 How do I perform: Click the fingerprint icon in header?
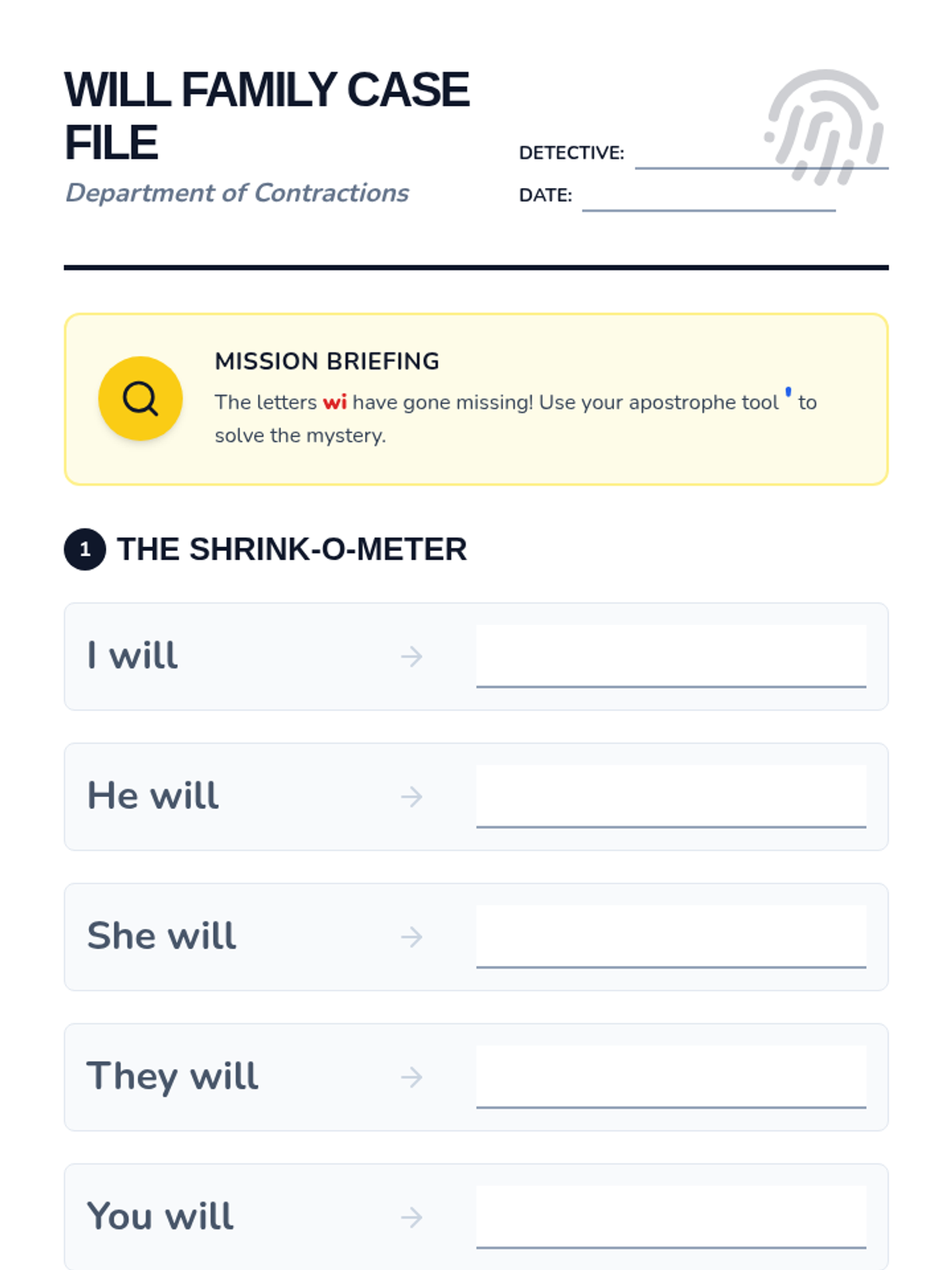click(824, 127)
